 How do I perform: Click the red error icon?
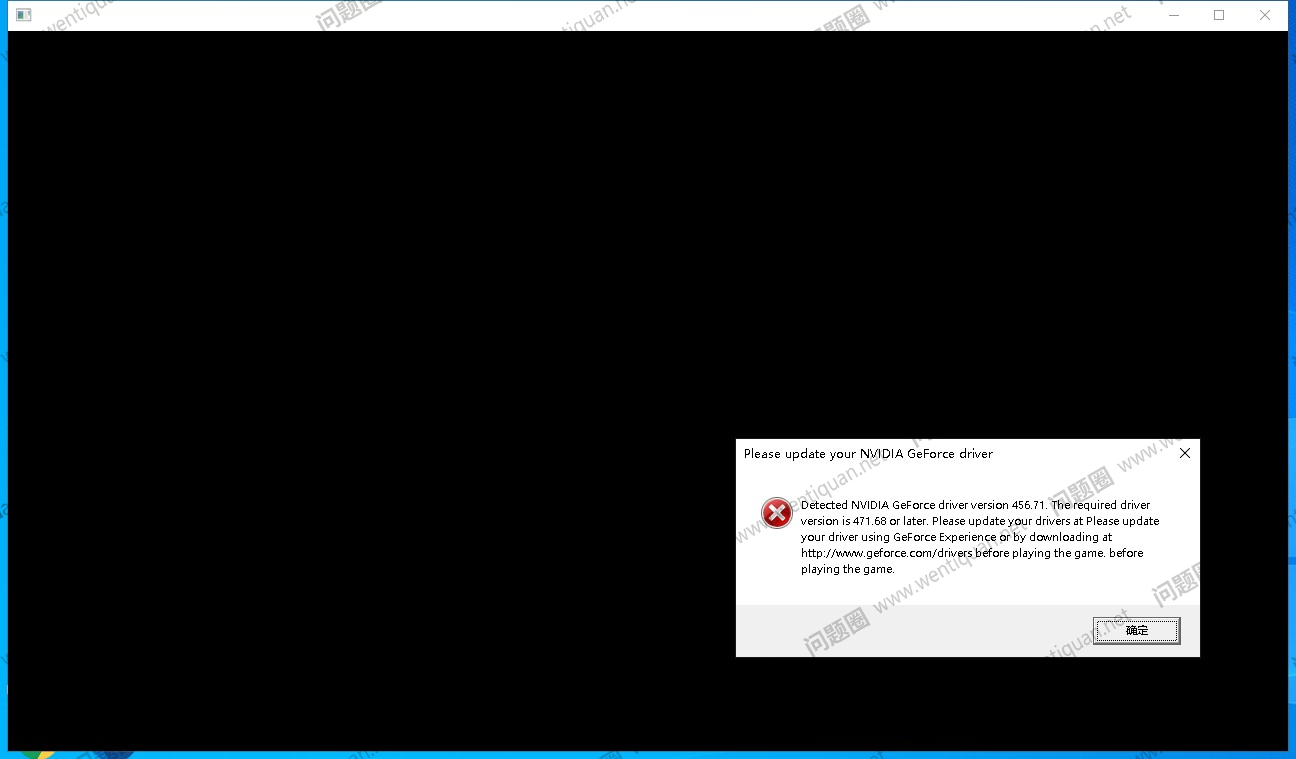coord(776,513)
